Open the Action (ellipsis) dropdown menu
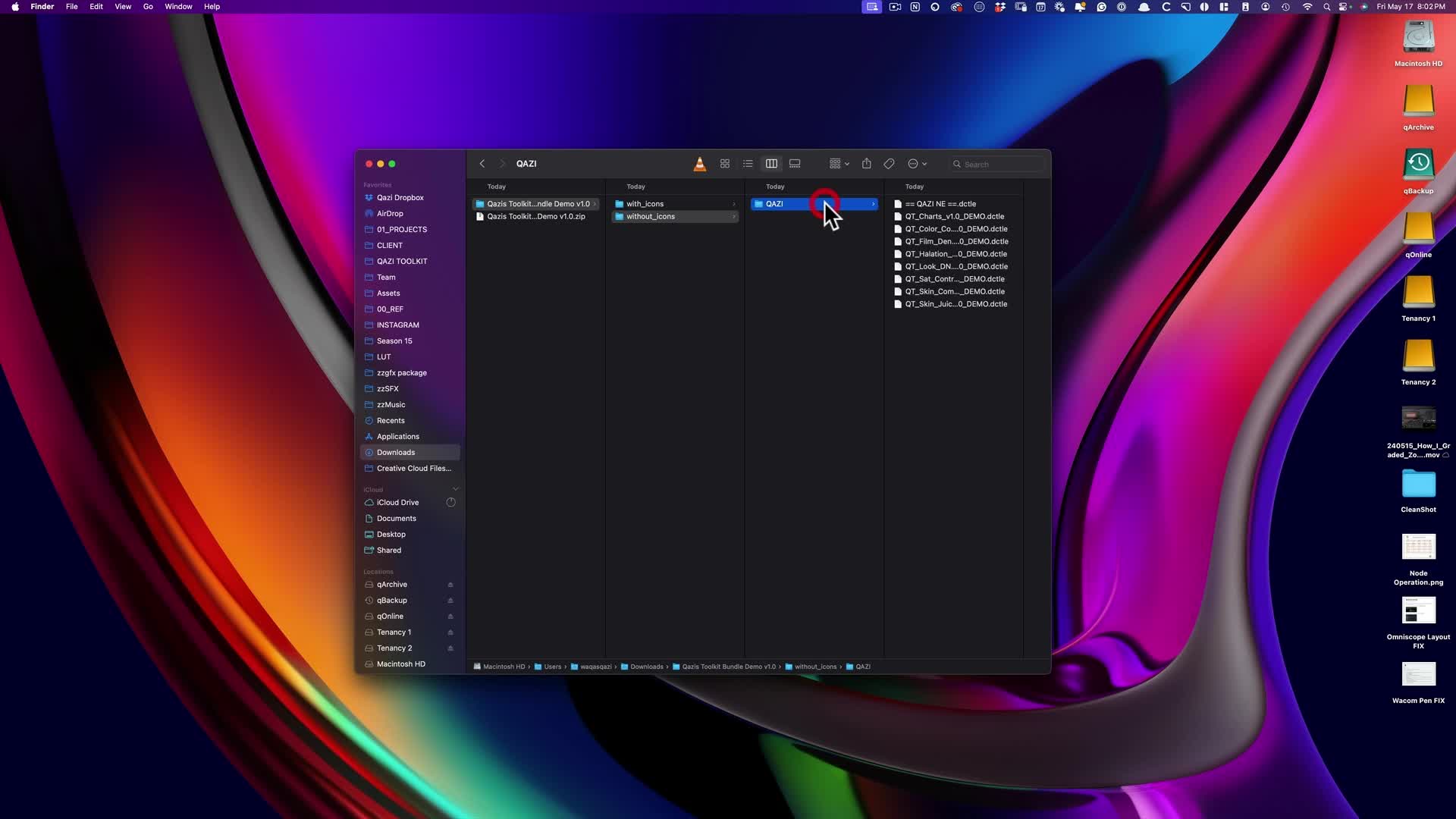This screenshot has height=819, width=1456. (x=917, y=164)
